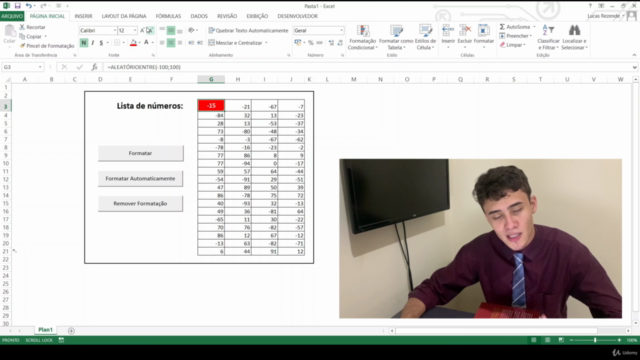Toggle middle vertical alignment
The image size is (640, 360).
tap(171, 31)
